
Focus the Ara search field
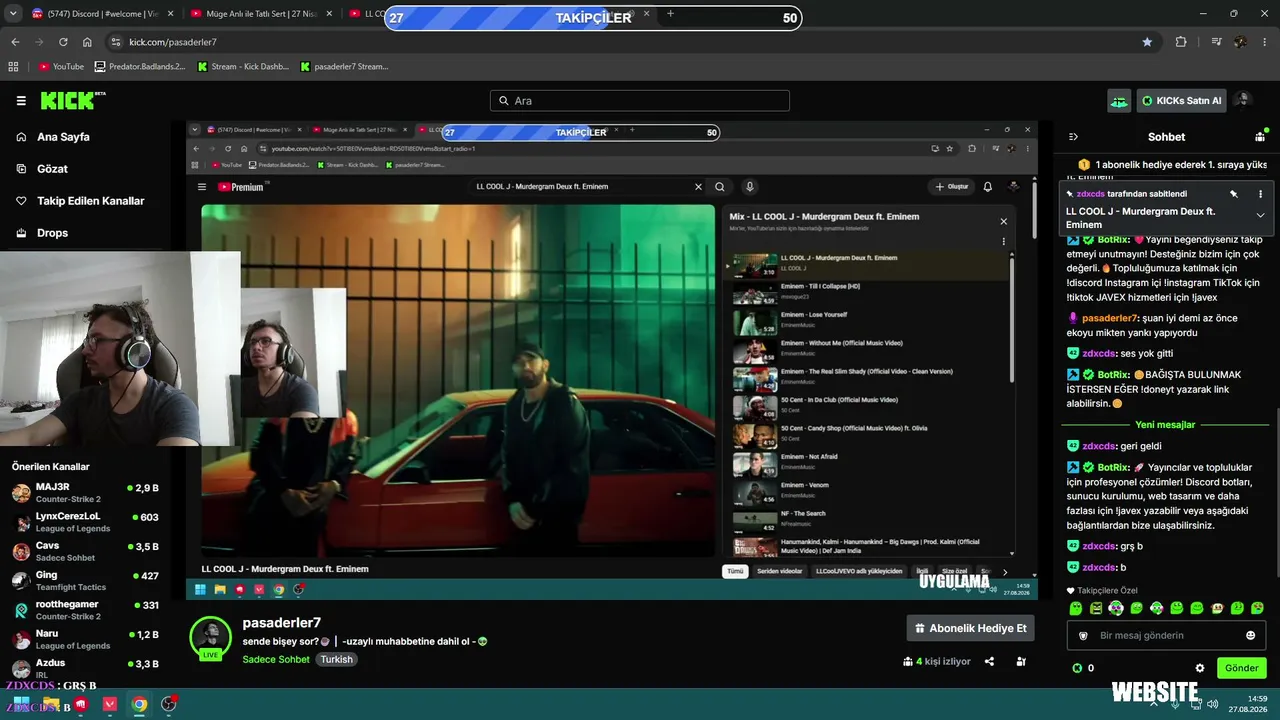coord(640,101)
